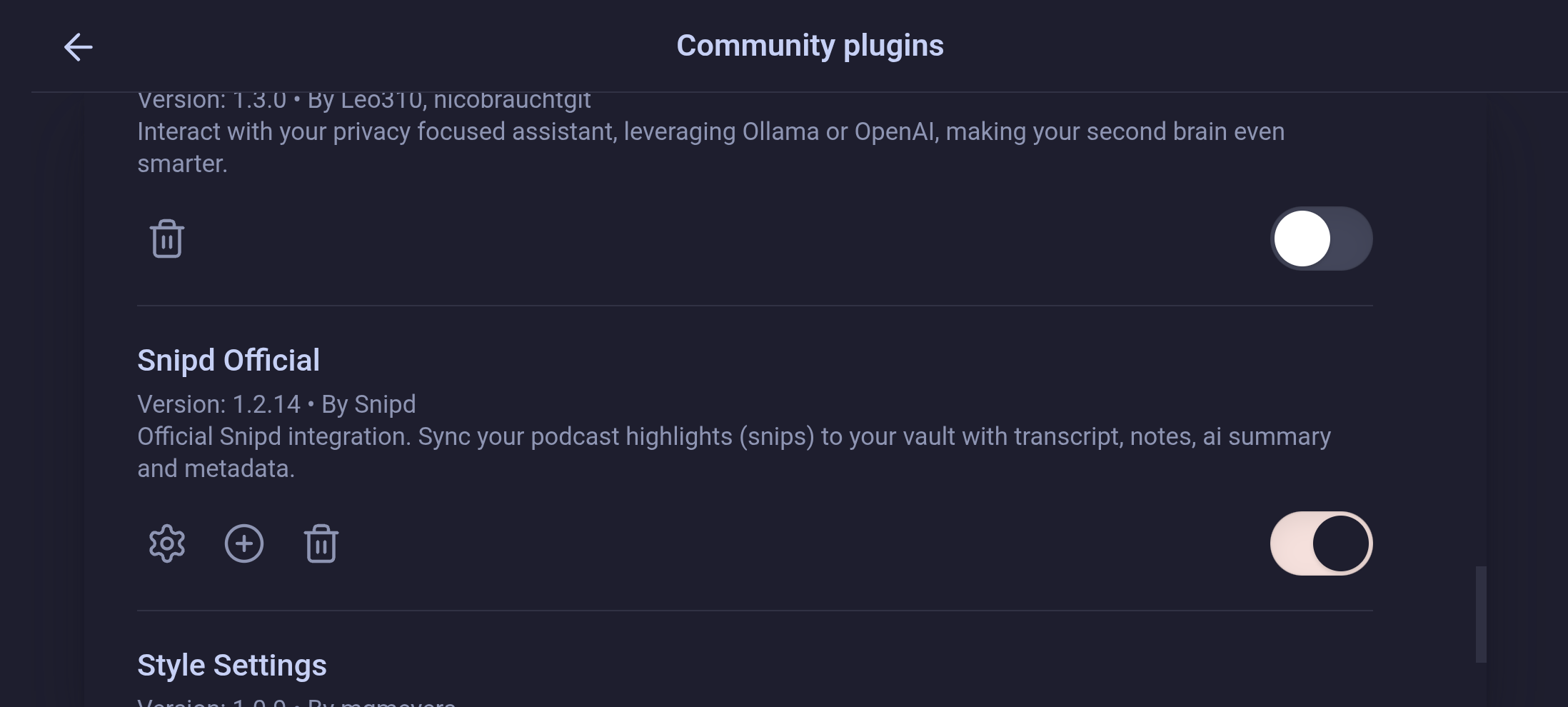
Task: Click the vertical scrollbar thumb
Action: (1481, 614)
